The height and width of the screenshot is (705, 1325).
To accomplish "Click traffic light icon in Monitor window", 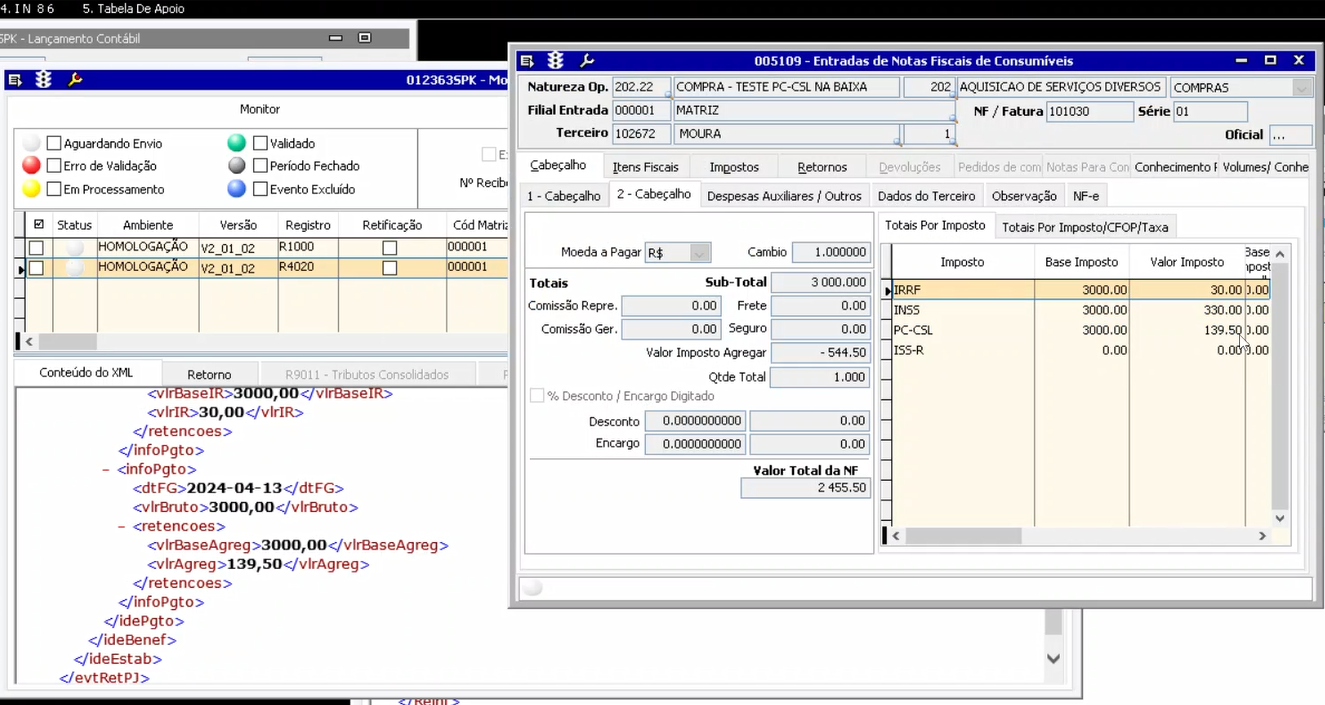I will [44, 80].
